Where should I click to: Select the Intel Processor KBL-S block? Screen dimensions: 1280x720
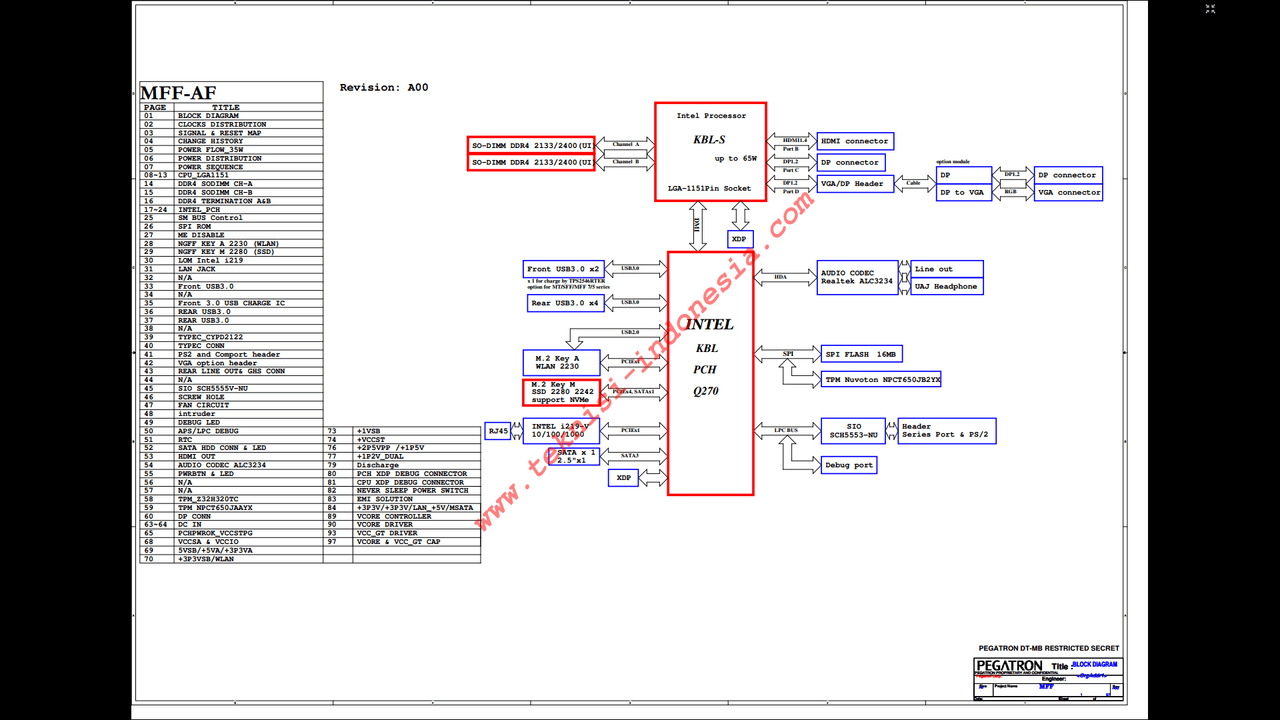pos(710,150)
